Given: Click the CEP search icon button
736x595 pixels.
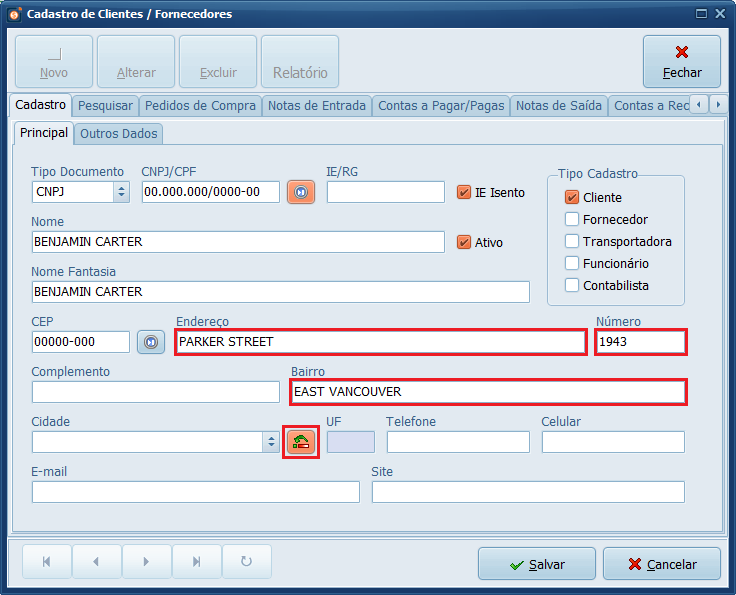Looking at the screenshot, I should click(150, 342).
